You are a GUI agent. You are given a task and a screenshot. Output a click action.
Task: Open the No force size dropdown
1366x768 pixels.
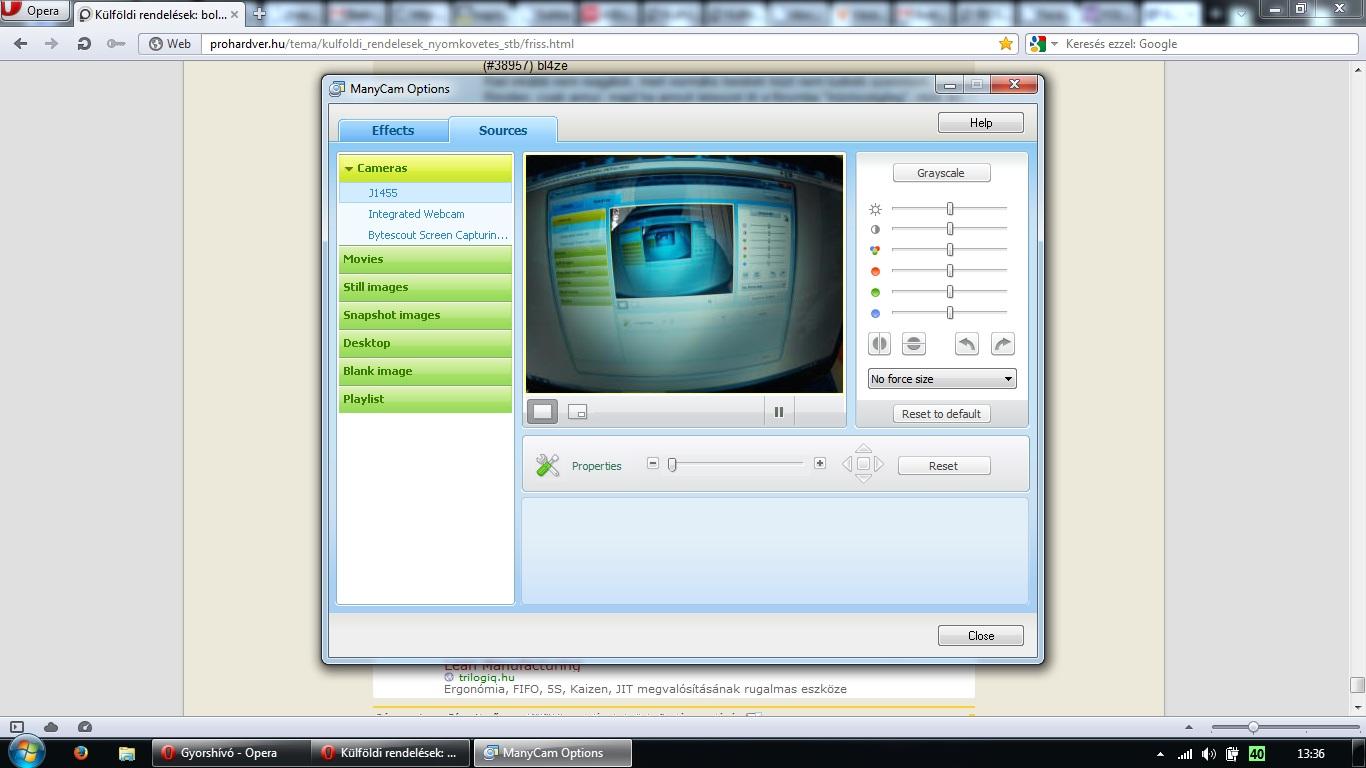coord(942,379)
